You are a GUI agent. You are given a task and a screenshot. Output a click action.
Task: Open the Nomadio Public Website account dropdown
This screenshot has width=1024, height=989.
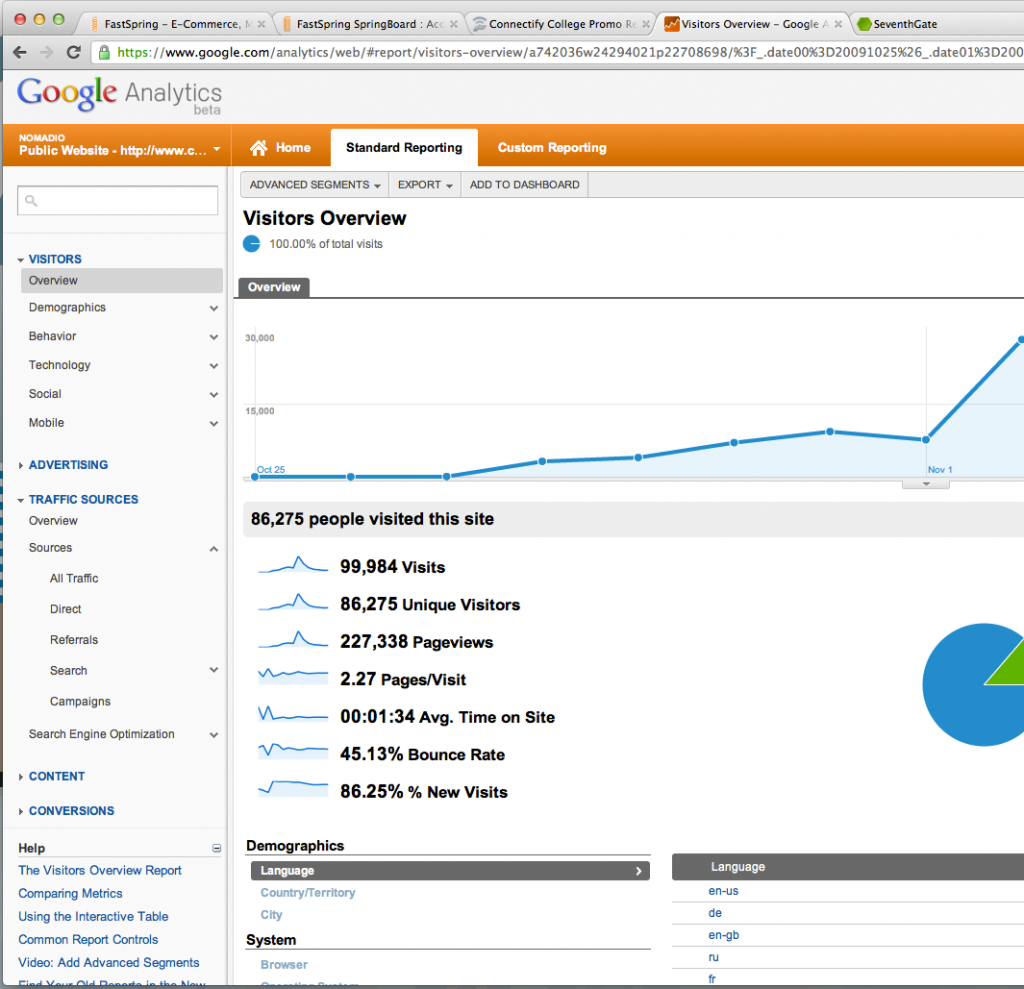tap(120, 145)
